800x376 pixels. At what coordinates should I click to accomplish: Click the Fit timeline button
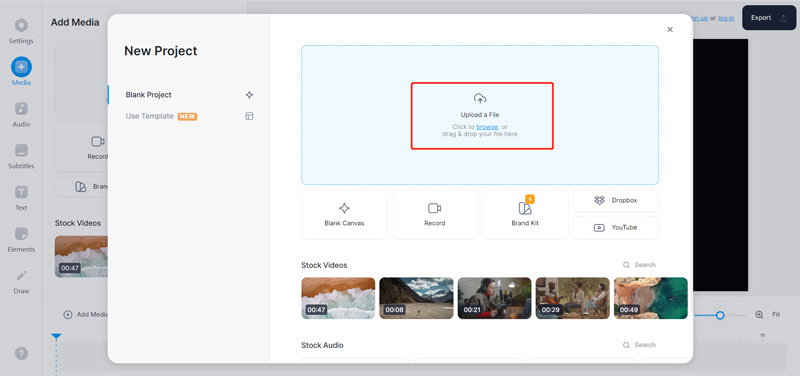tap(776, 315)
